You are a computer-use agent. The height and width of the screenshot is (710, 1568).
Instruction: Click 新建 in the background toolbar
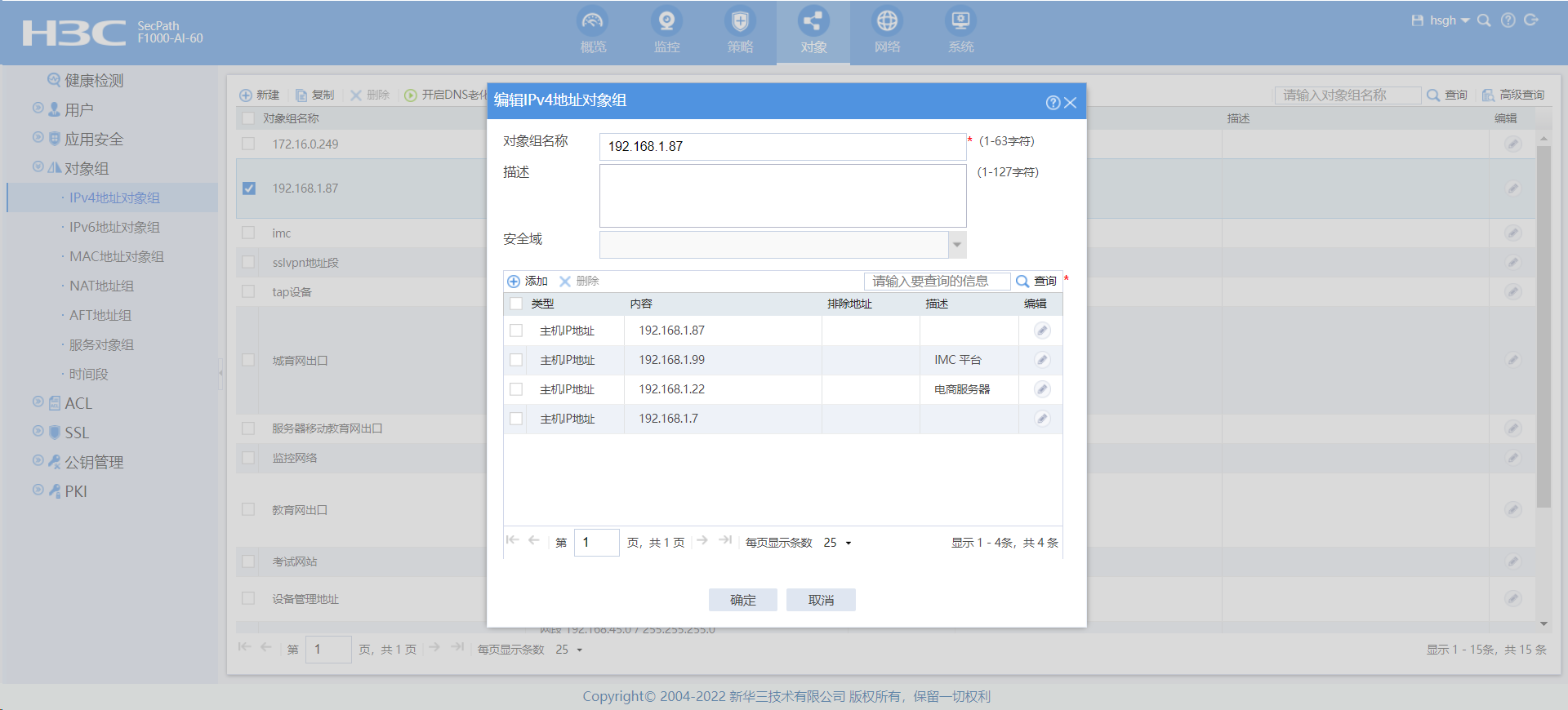click(x=260, y=95)
